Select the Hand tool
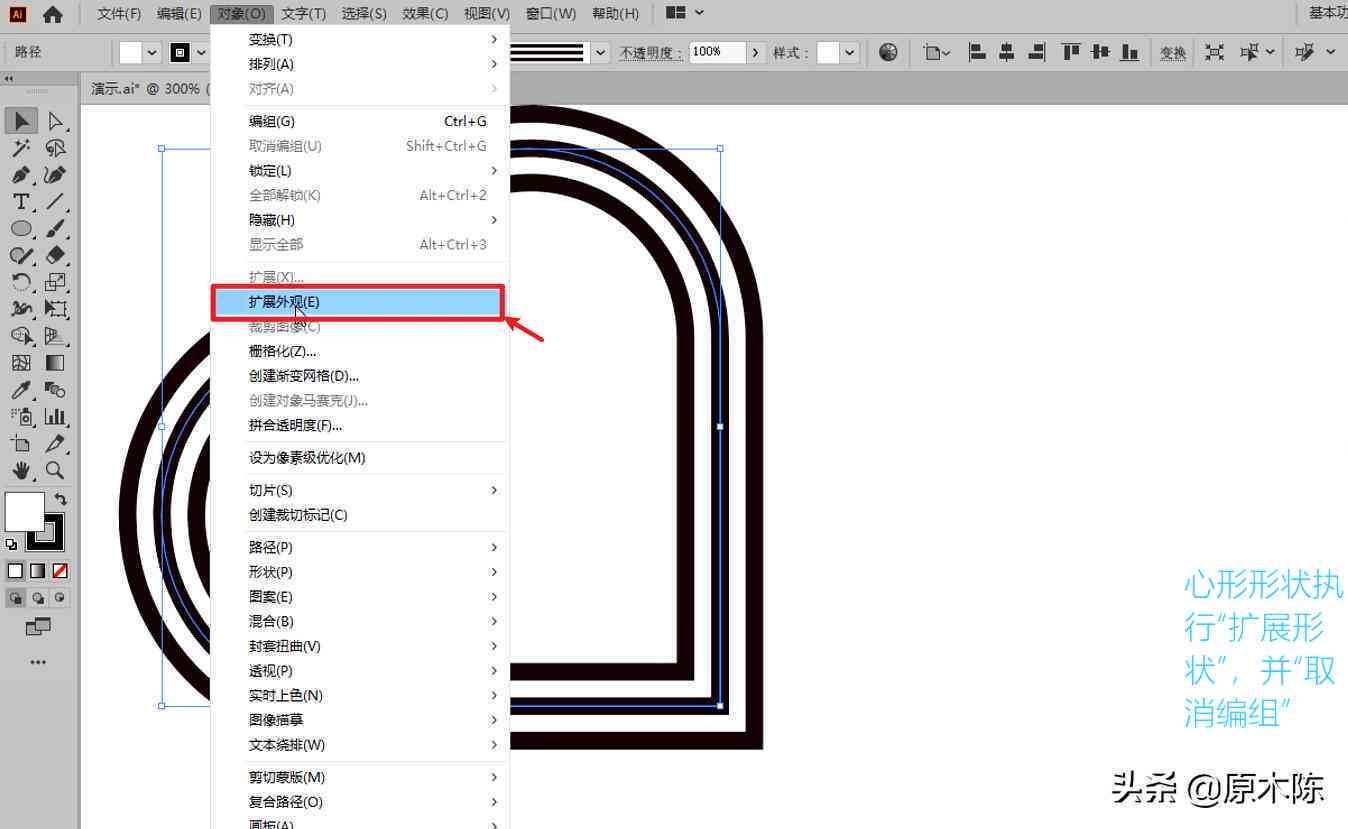Viewport: 1348px width, 829px height. 21,470
